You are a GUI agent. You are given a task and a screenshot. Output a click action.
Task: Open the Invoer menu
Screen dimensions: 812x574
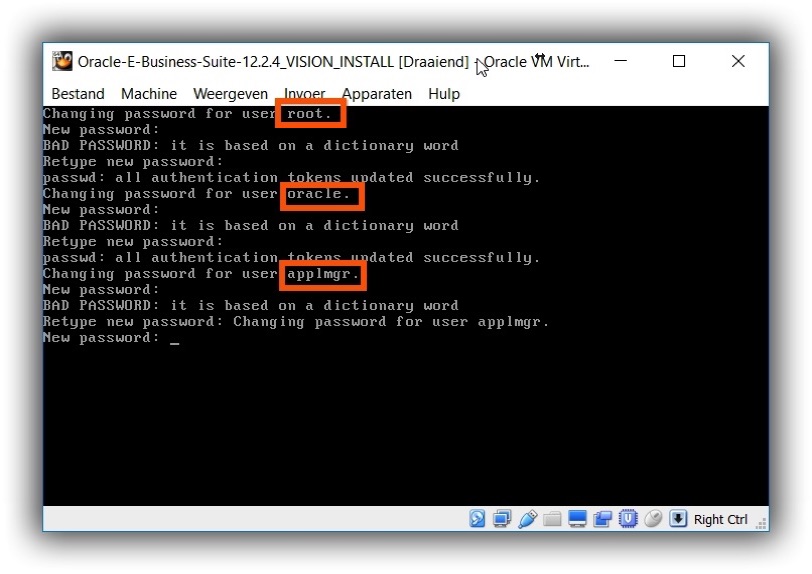pos(304,94)
